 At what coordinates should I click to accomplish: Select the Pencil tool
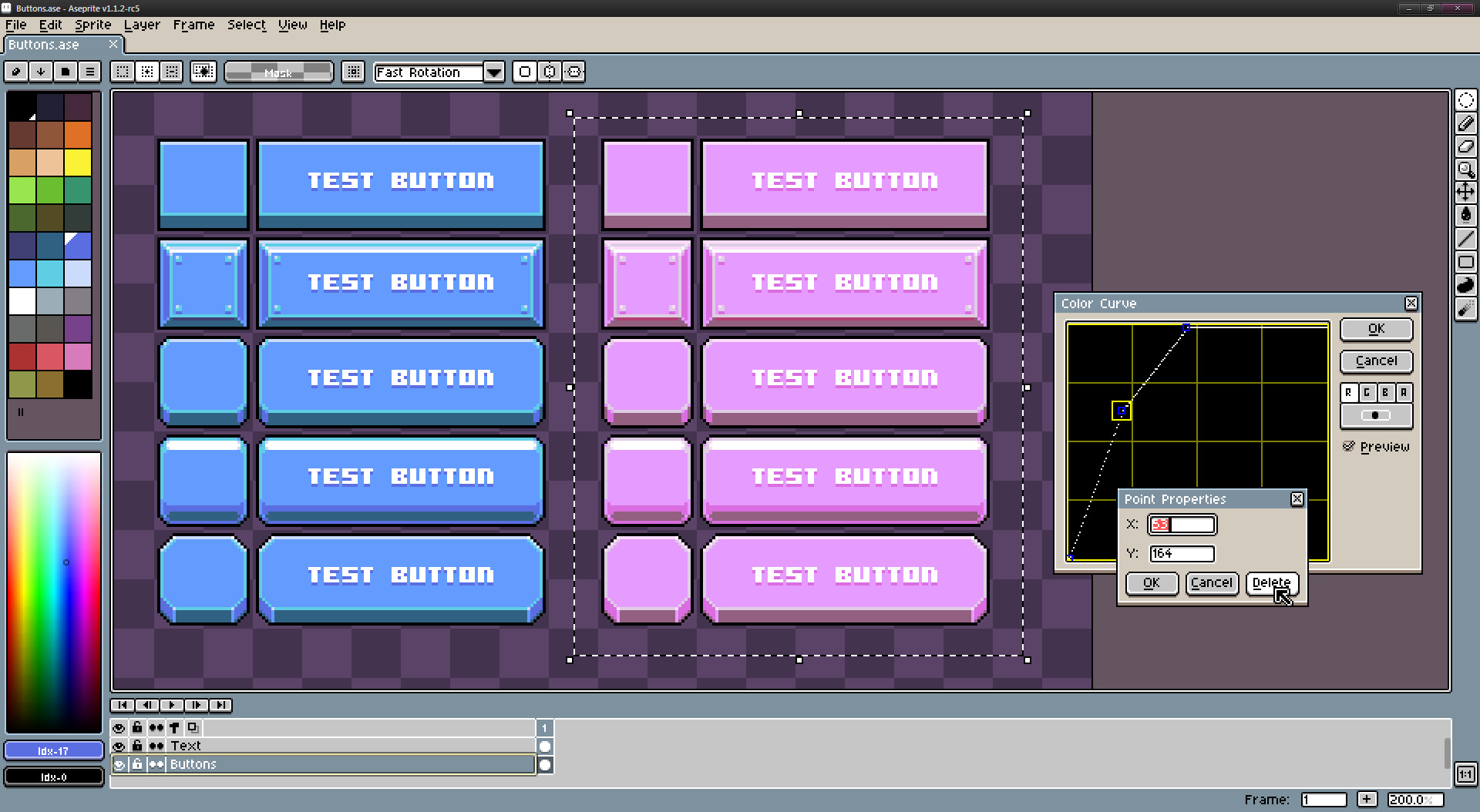(x=1467, y=123)
